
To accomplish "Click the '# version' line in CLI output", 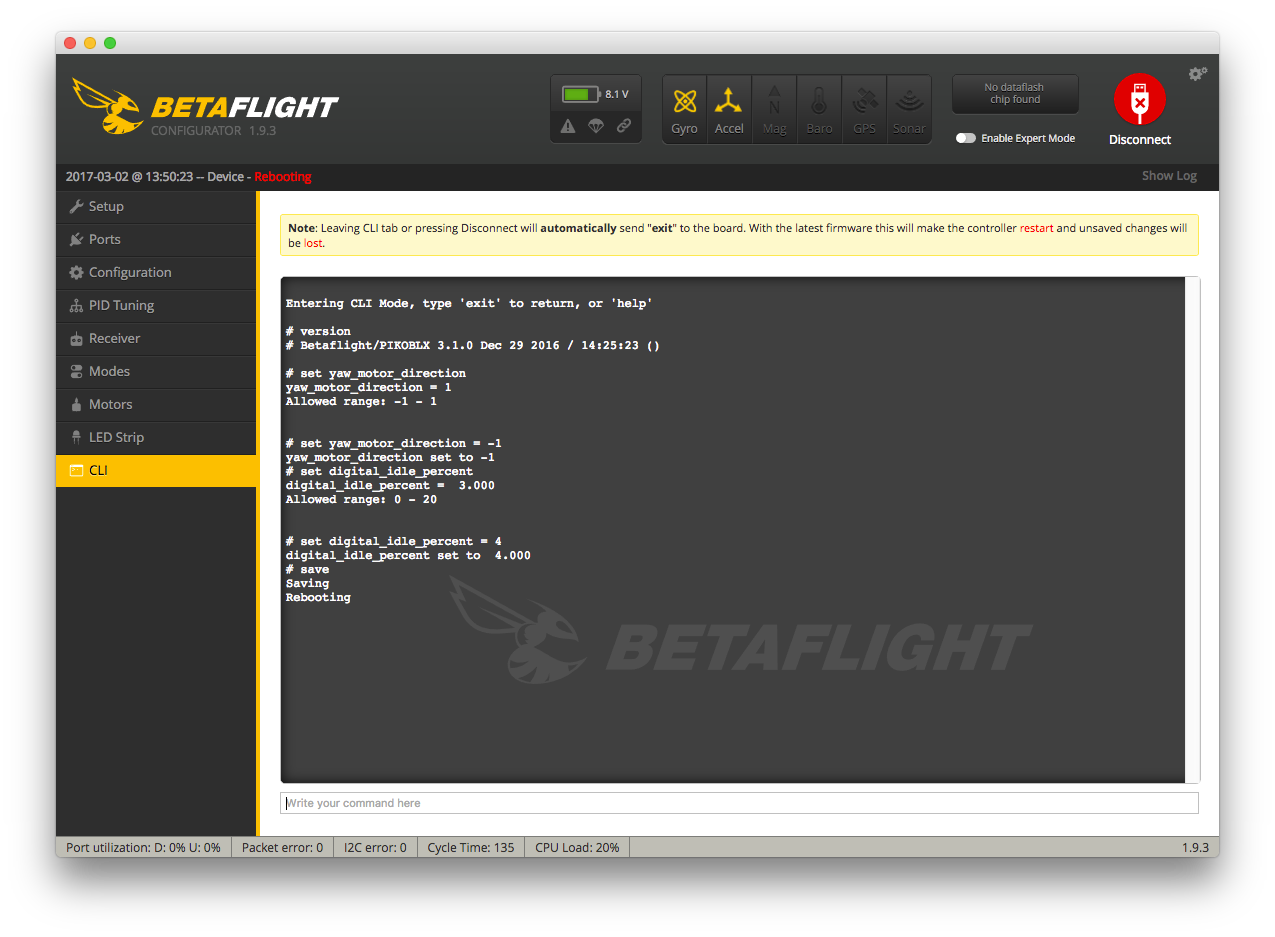I will click(318, 331).
